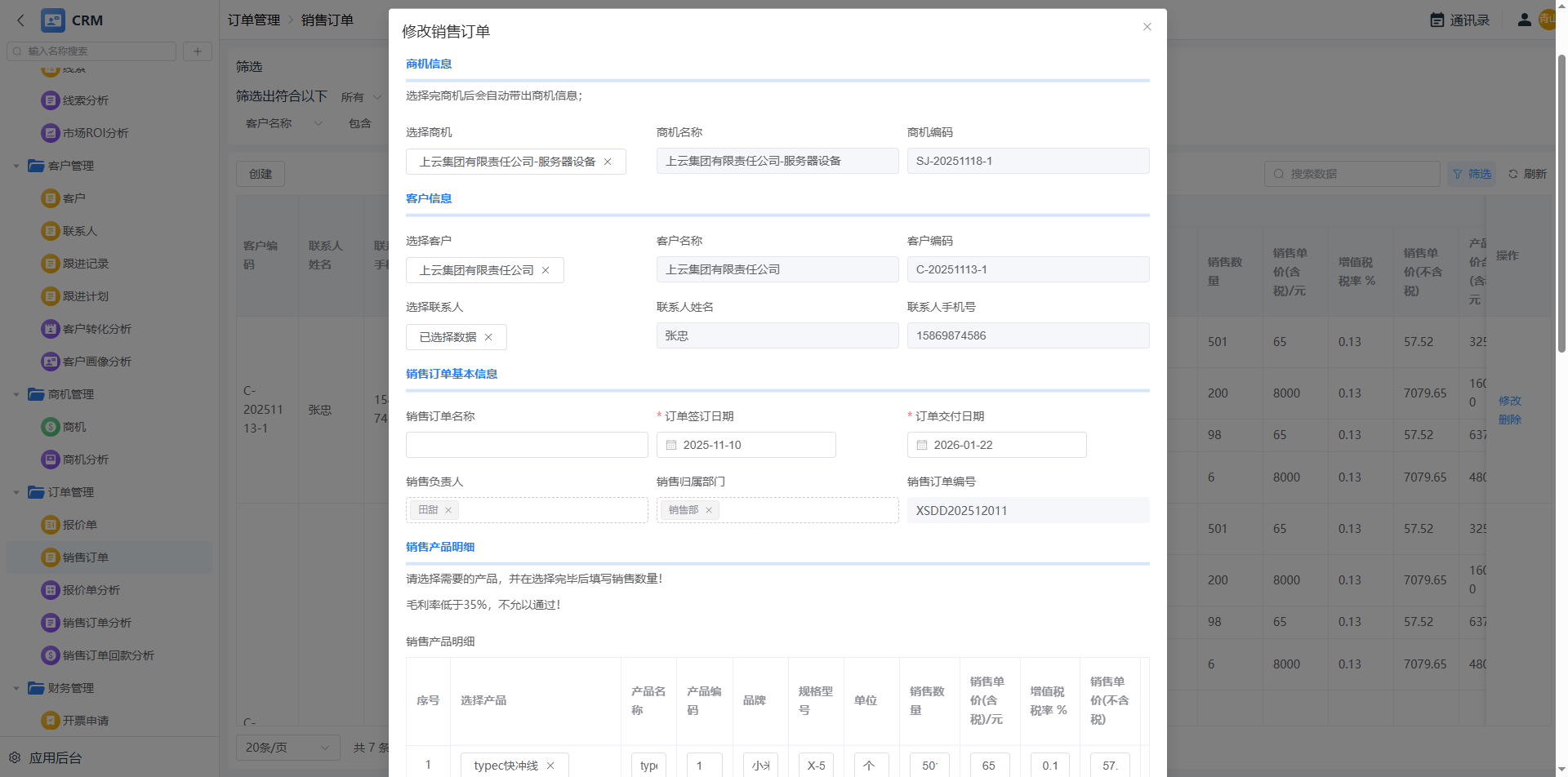Collapse the 商机管理 tree section

tap(16, 394)
